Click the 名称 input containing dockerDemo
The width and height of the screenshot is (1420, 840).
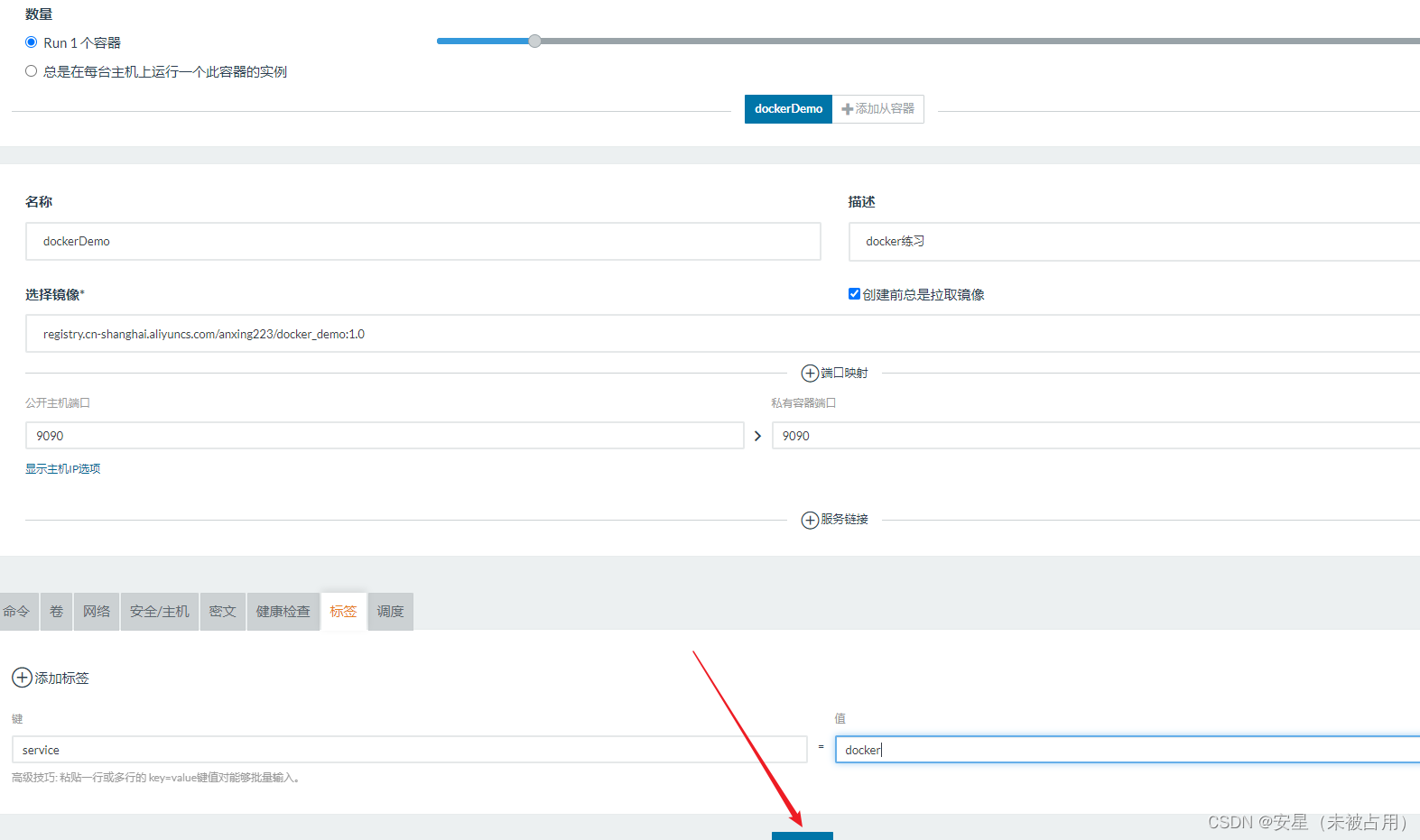423,242
